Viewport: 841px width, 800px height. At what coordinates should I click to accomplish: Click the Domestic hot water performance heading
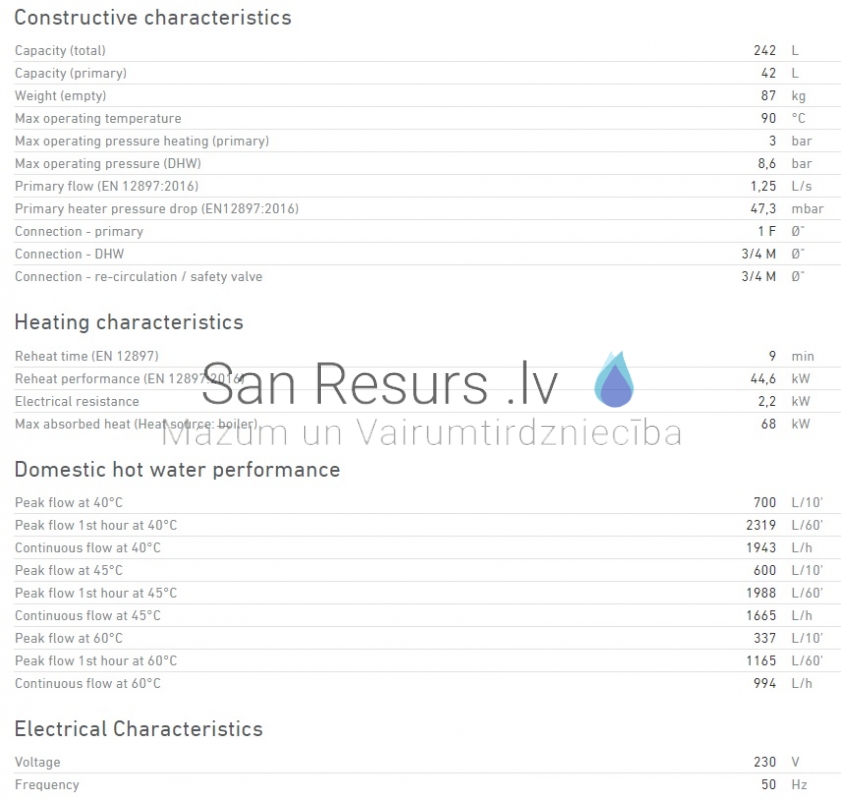pos(178,470)
